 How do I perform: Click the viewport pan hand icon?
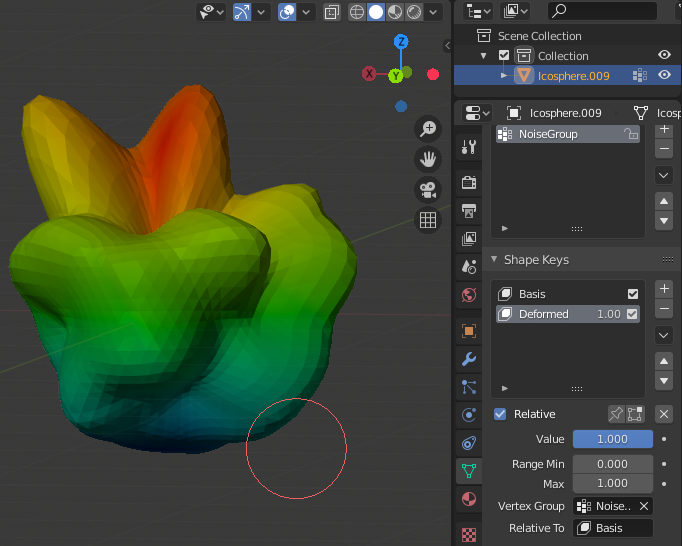pyautogui.click(x=428, y=159)
